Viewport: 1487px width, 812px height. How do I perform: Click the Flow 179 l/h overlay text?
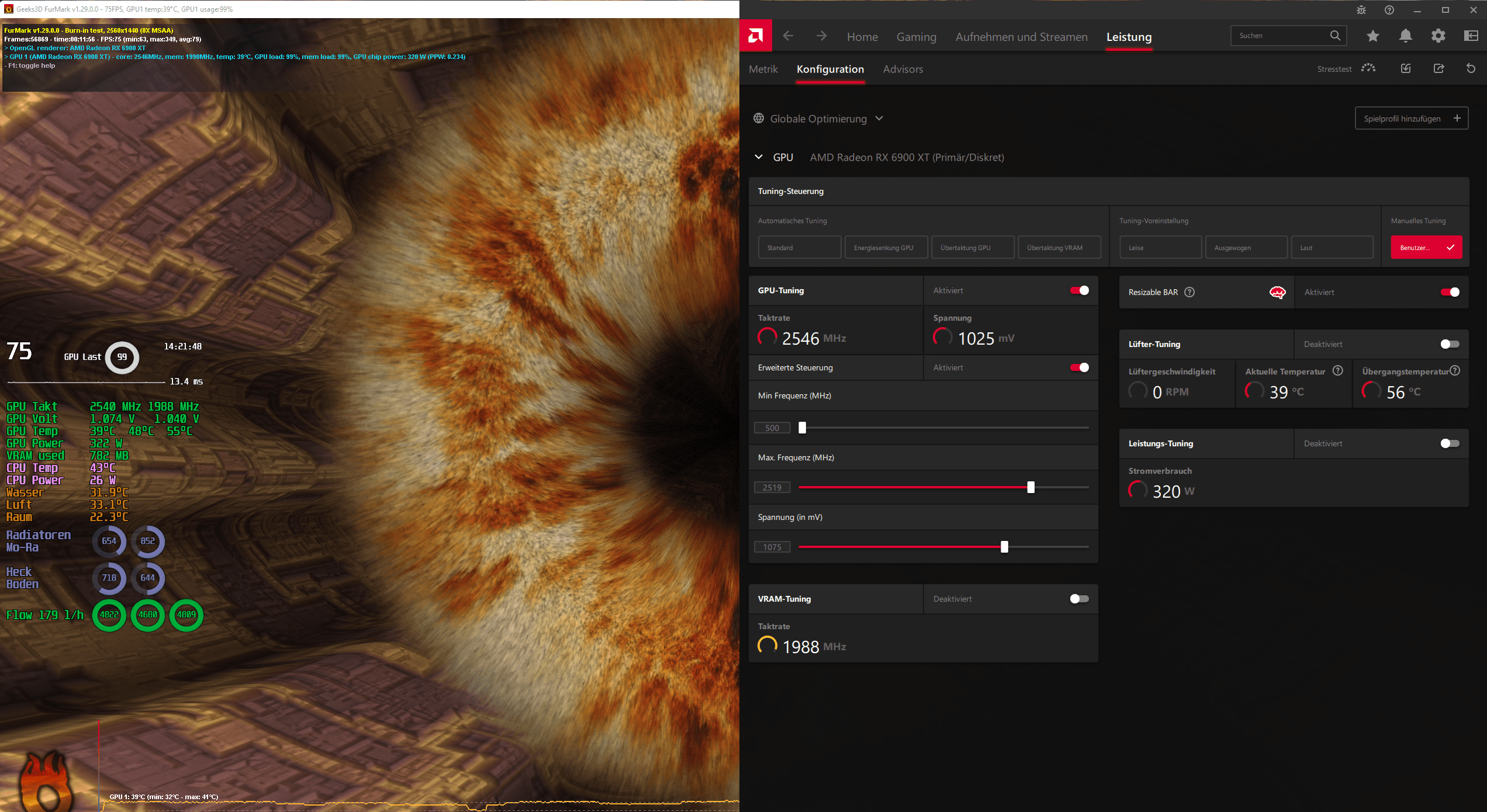pyautogui.click(x=45, y=615)
